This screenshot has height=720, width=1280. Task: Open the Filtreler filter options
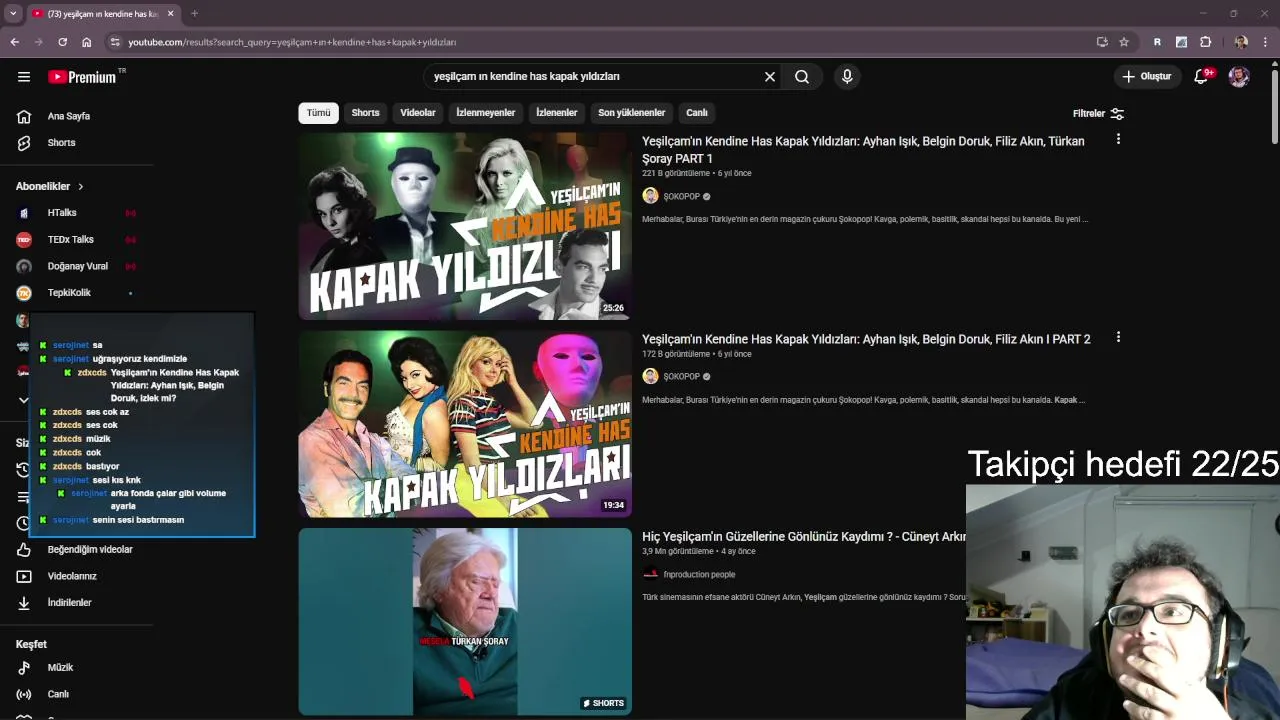[x=1099, y=114]
